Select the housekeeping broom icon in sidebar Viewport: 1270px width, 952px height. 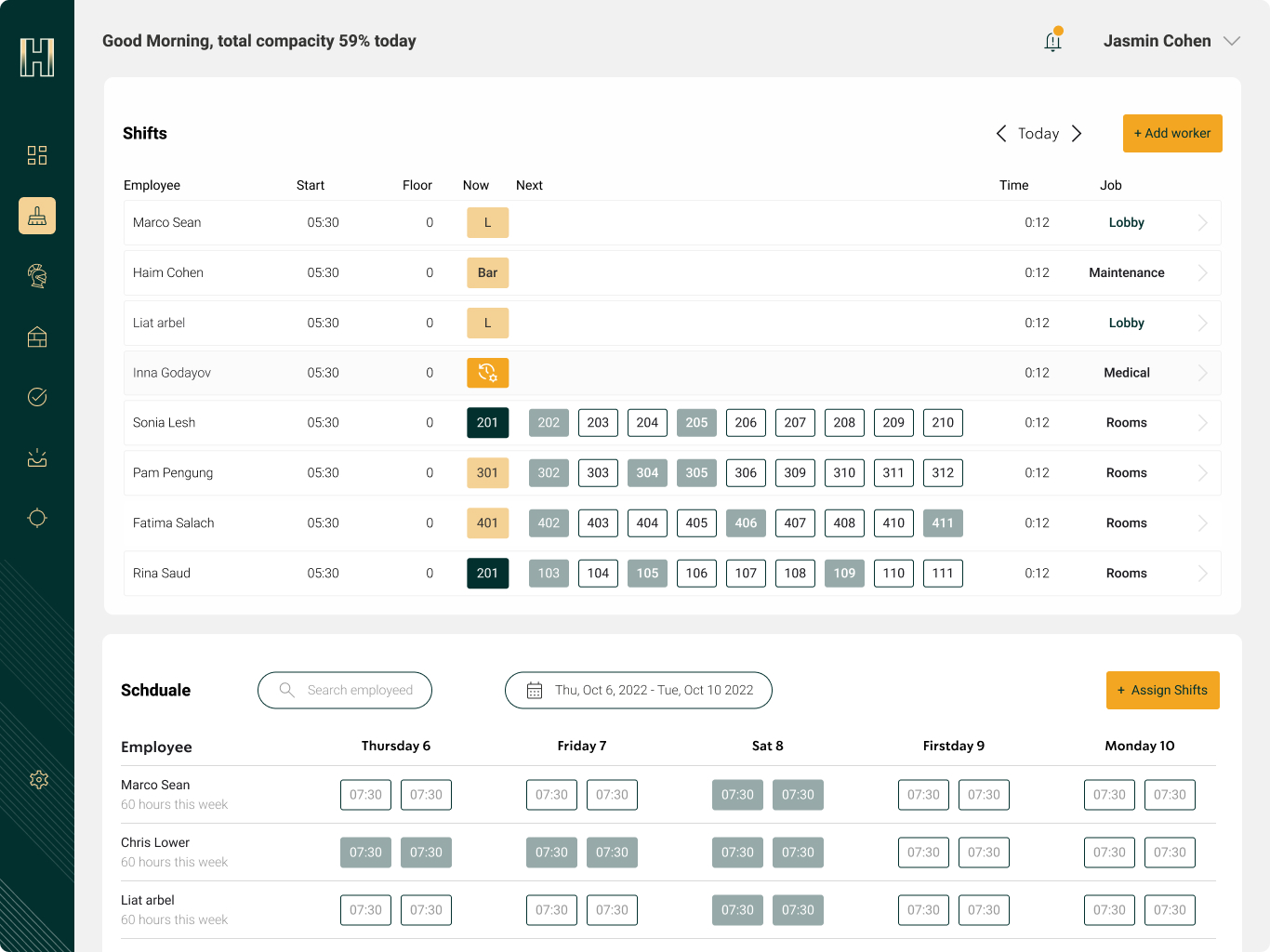(x=37, y=216)
